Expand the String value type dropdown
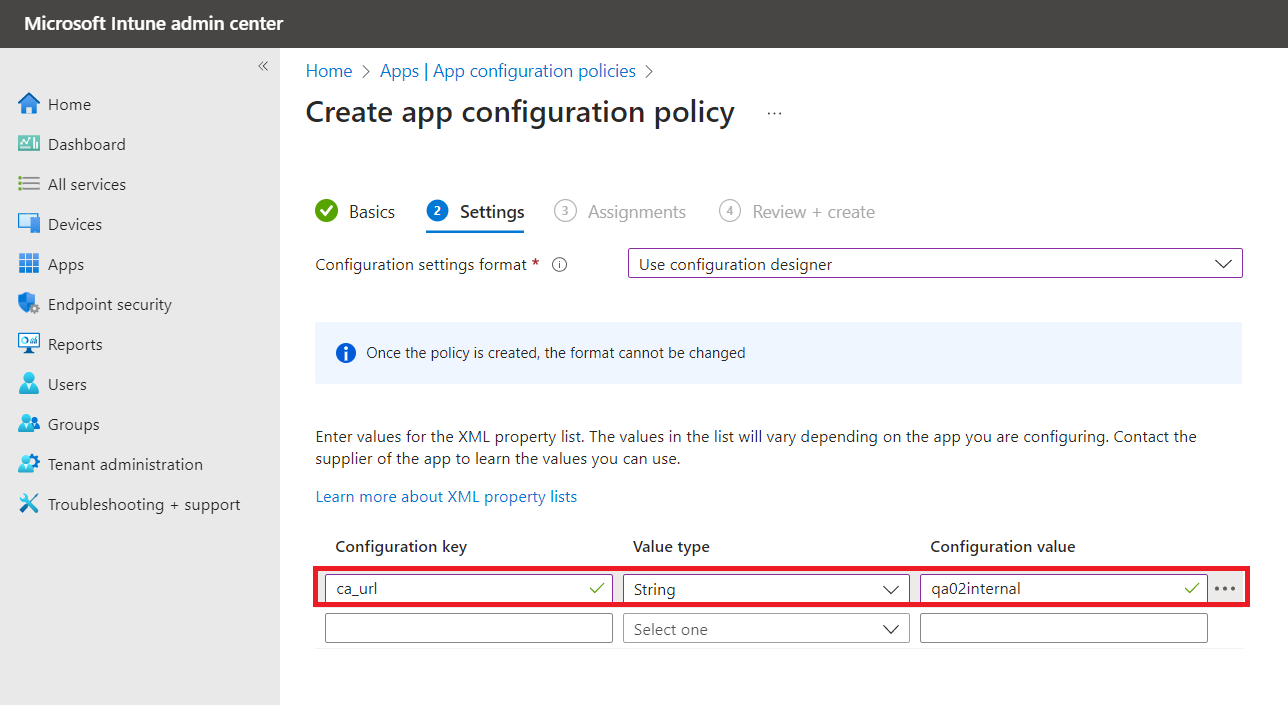Image resolution: width=1288 pixels, height=705 pixels. pos(765,589)
